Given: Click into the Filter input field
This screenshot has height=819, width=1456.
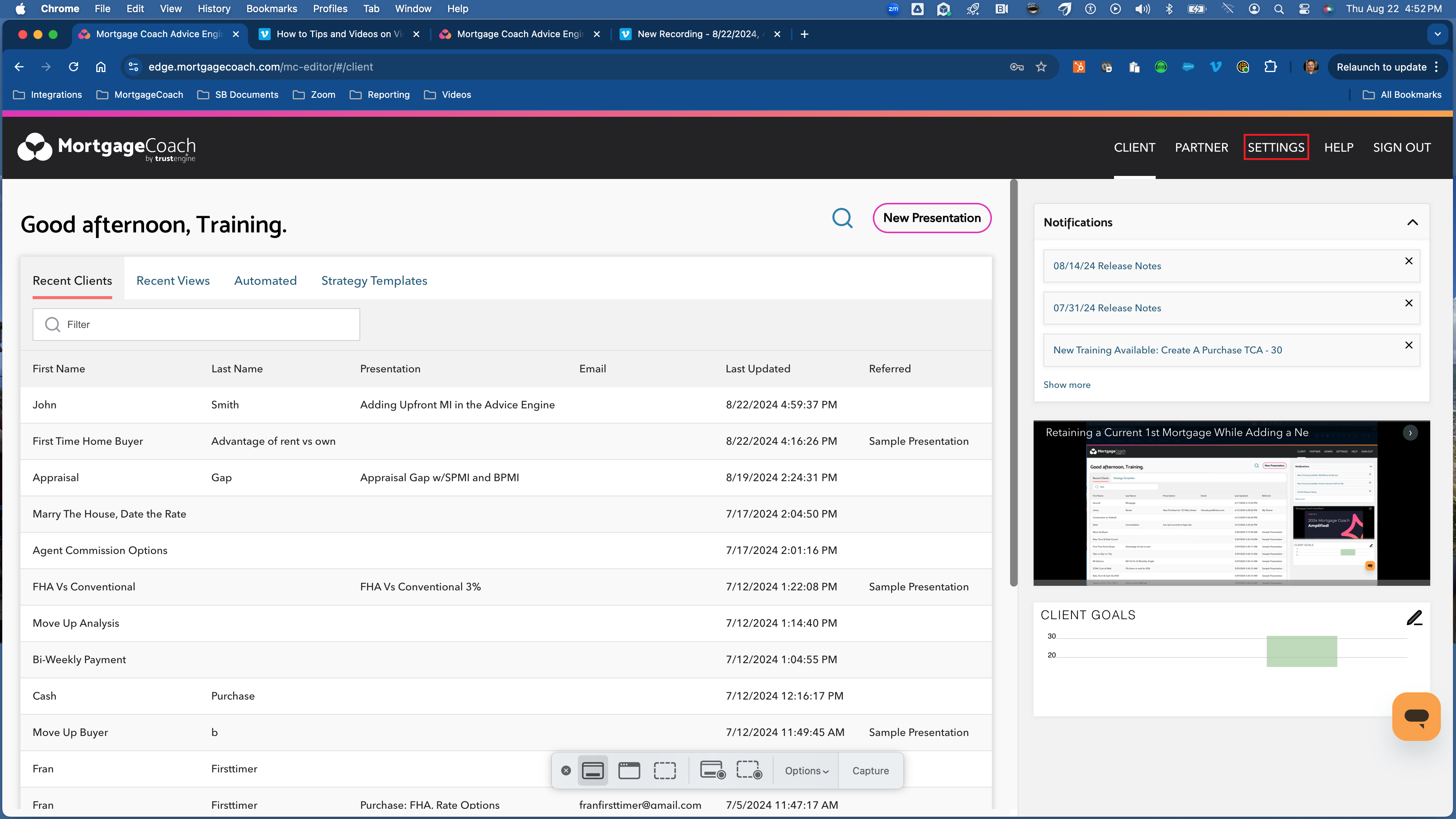Looking at the screenshot, I should pos(196,325).
